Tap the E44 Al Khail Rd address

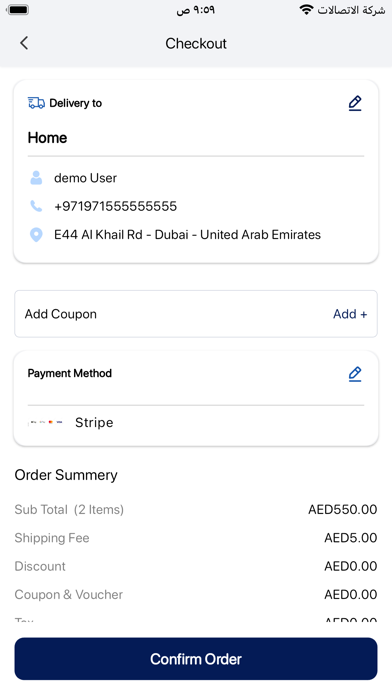(187, 235)
